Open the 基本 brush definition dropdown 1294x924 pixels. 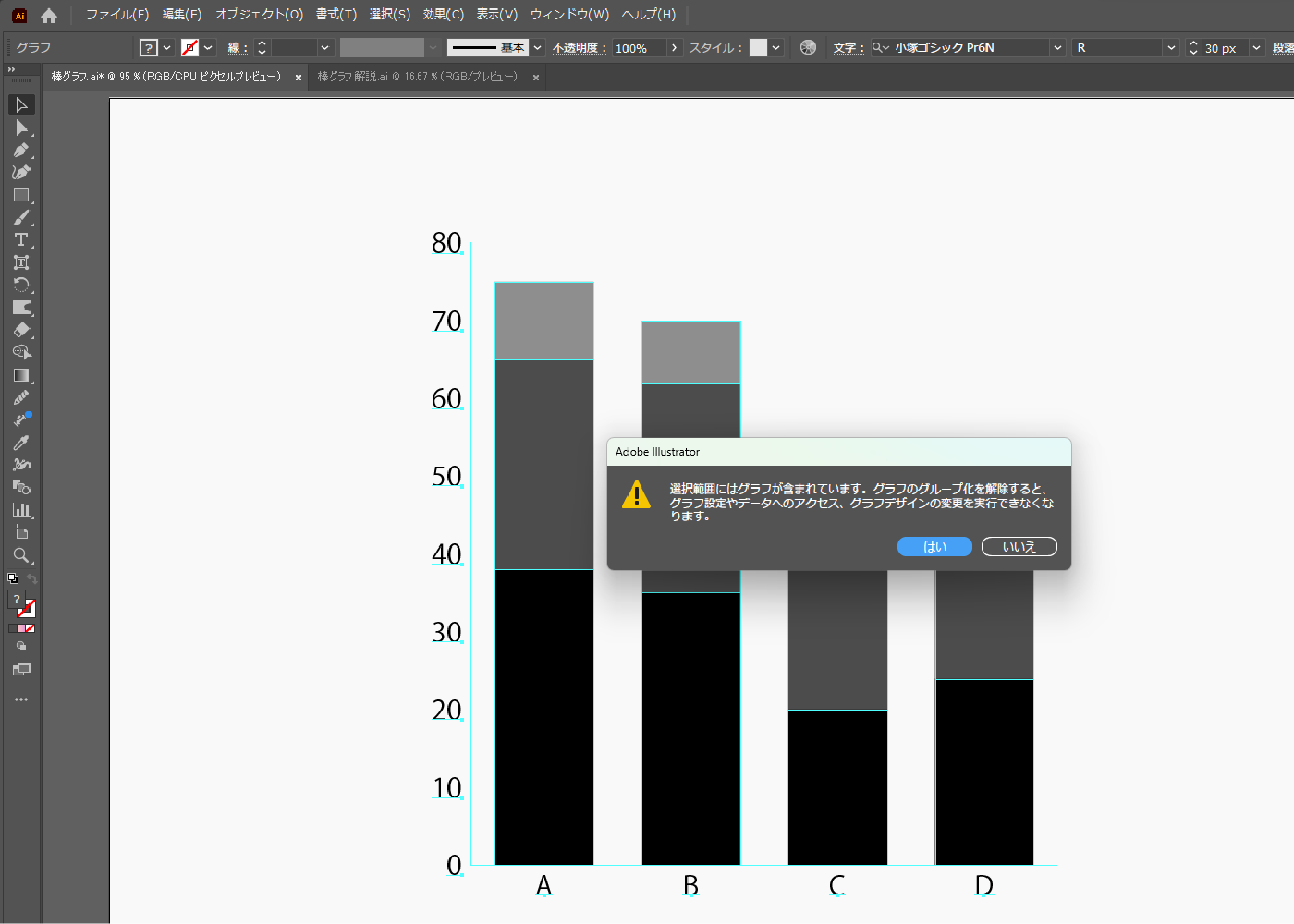(537, 47)
